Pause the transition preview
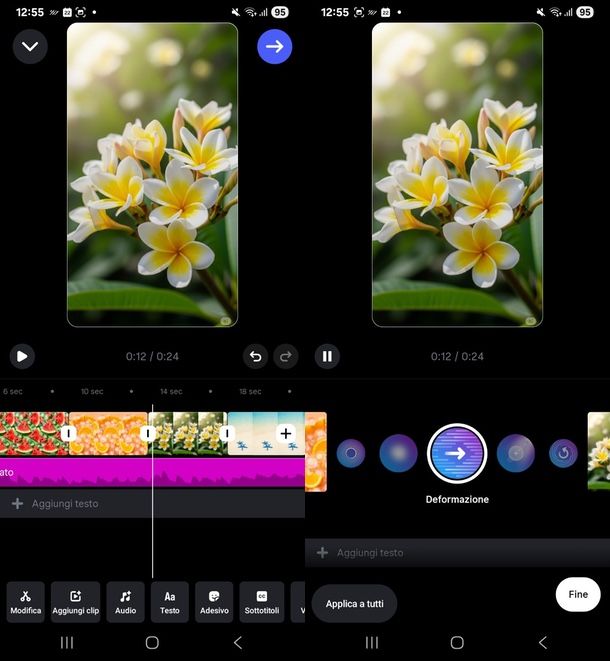The image size is (610, 661). click(327, 356)
